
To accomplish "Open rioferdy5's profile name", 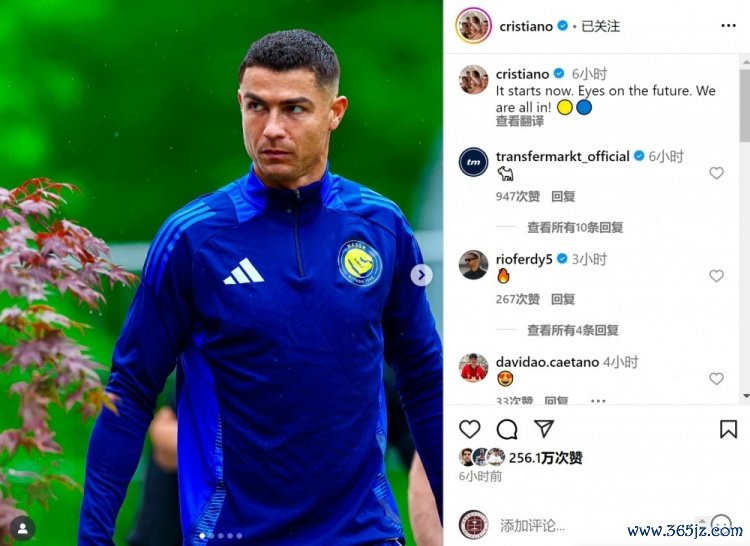I will [524, 259].
